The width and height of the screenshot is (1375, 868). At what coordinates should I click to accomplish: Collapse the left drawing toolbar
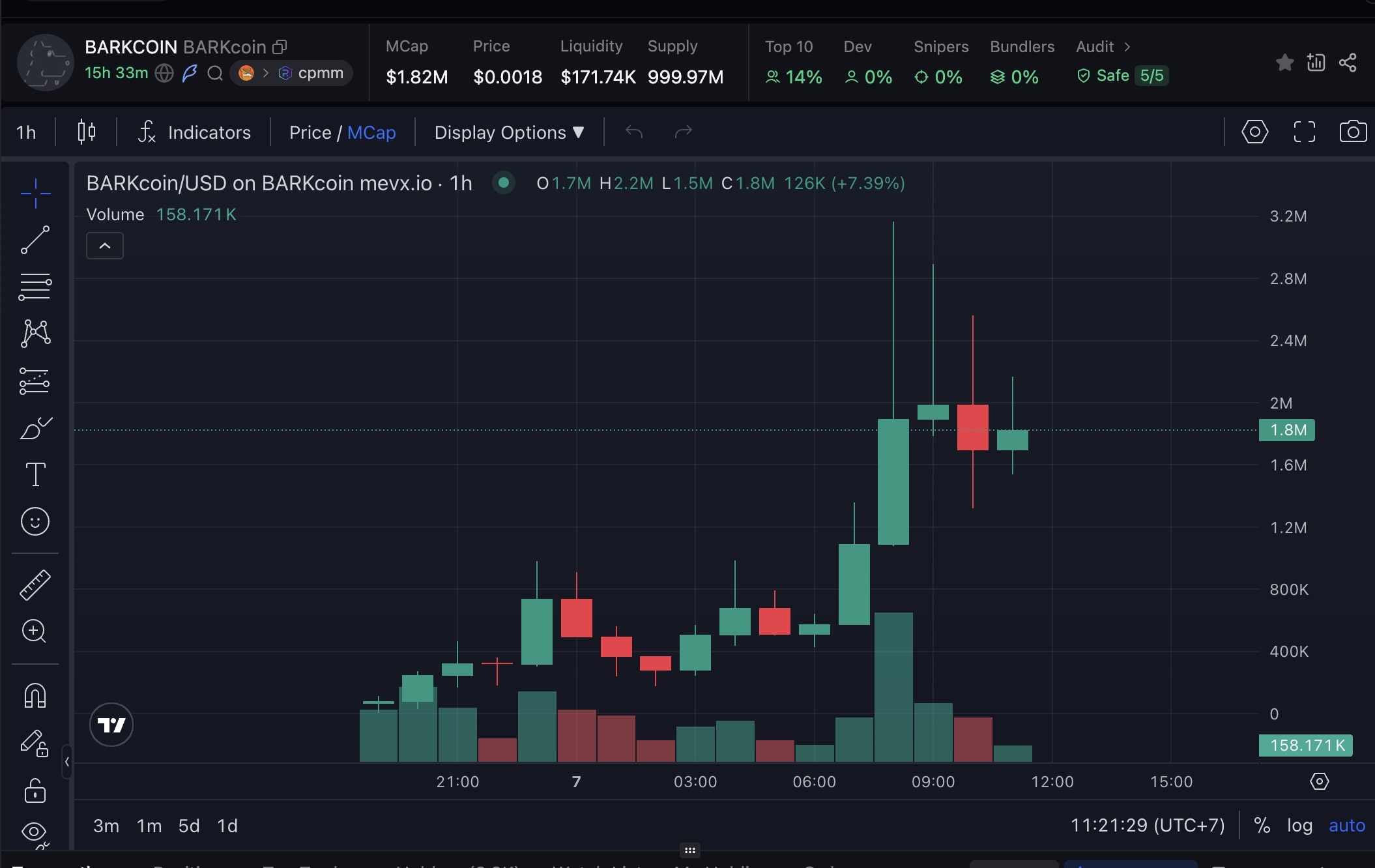(x=66, y=761)
